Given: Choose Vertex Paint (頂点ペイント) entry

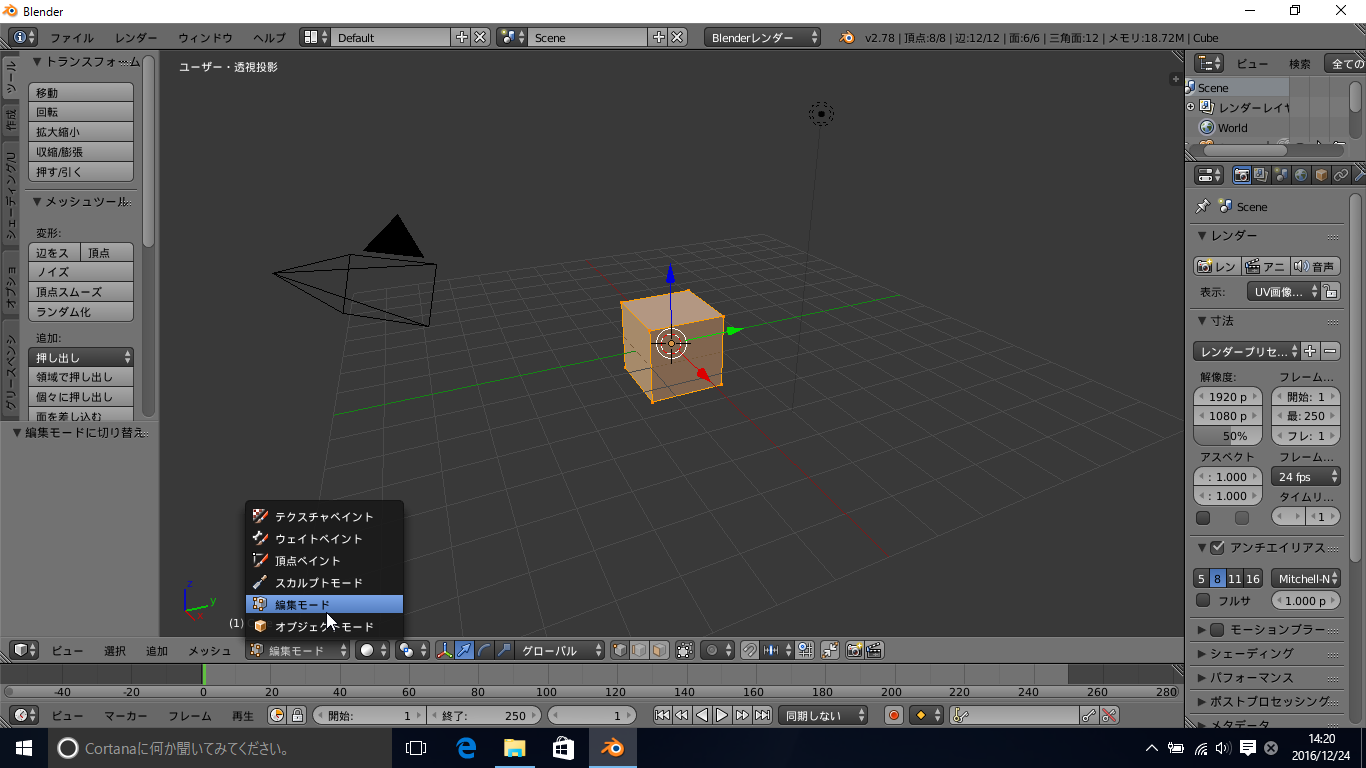Looking at the screenshot, I should click(x=324, y=561).
